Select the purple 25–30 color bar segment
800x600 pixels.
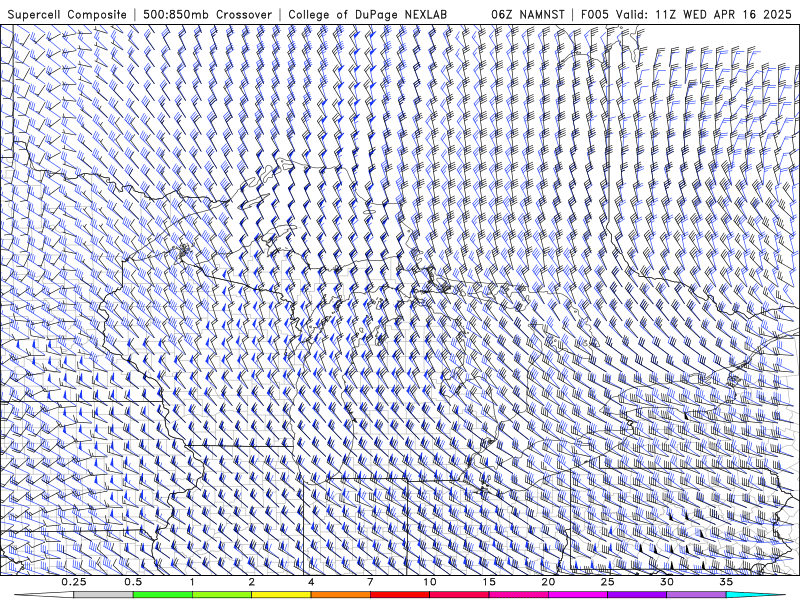(637, 595)
